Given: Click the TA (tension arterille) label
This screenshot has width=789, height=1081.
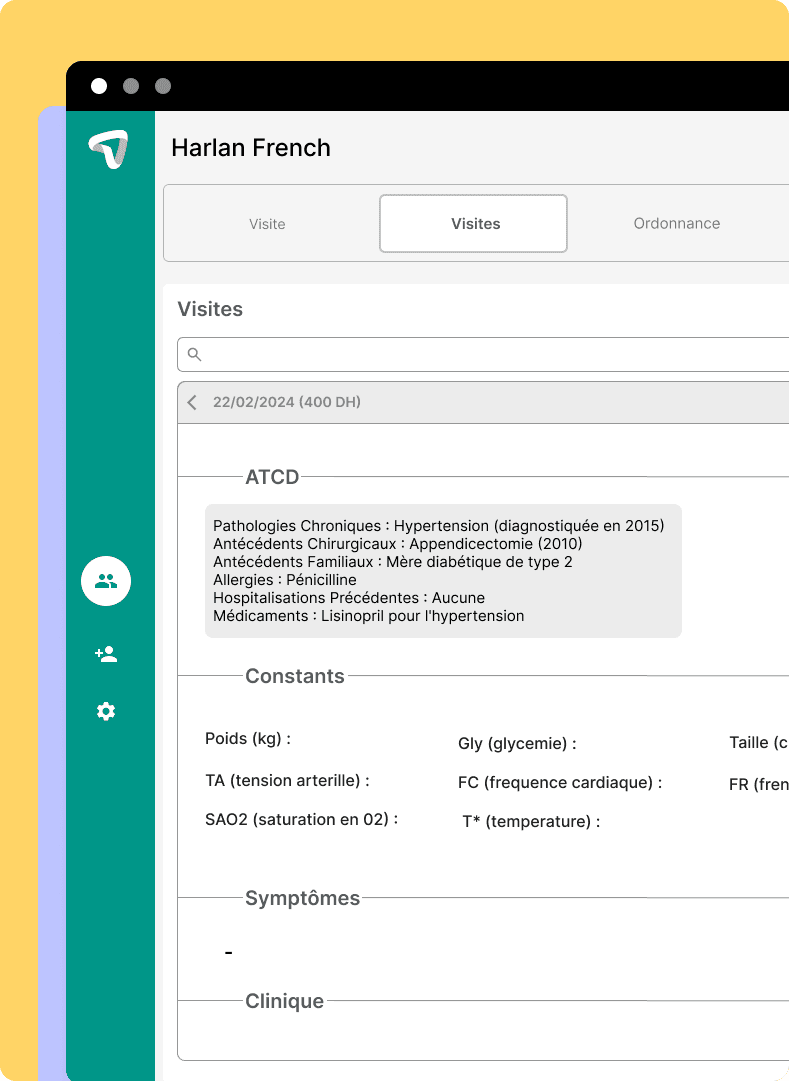Looking at the screenshot, I should pos(287,780).
